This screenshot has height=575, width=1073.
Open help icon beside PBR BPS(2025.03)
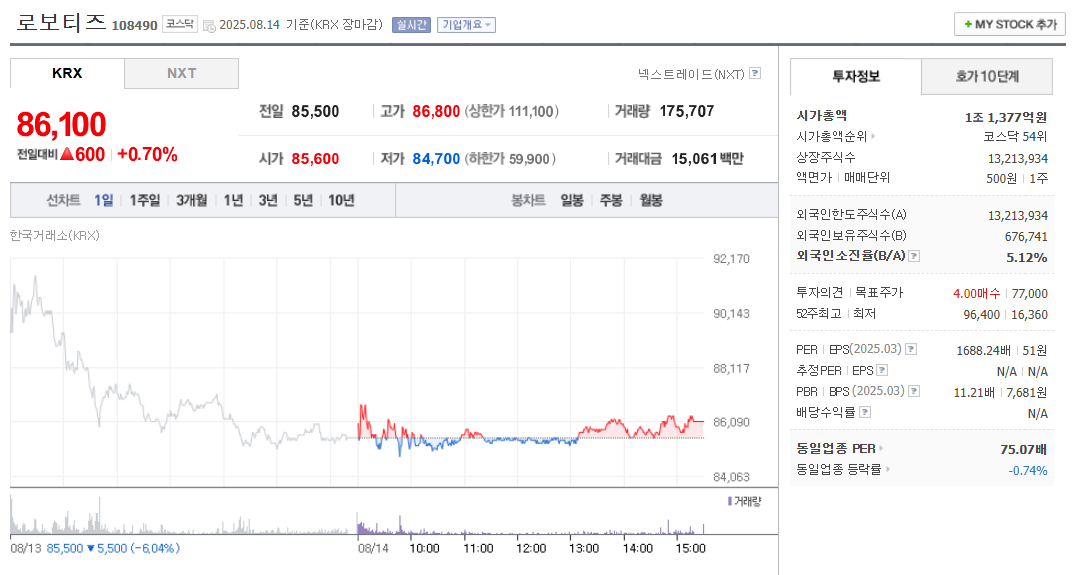point(914,391)
